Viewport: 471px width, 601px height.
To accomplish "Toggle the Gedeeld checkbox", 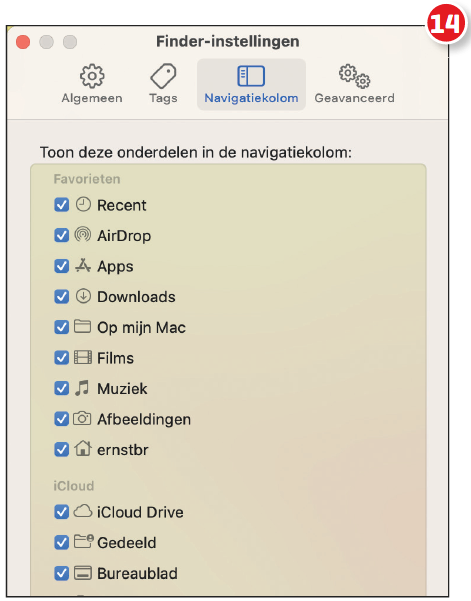I will coord(62,543).
